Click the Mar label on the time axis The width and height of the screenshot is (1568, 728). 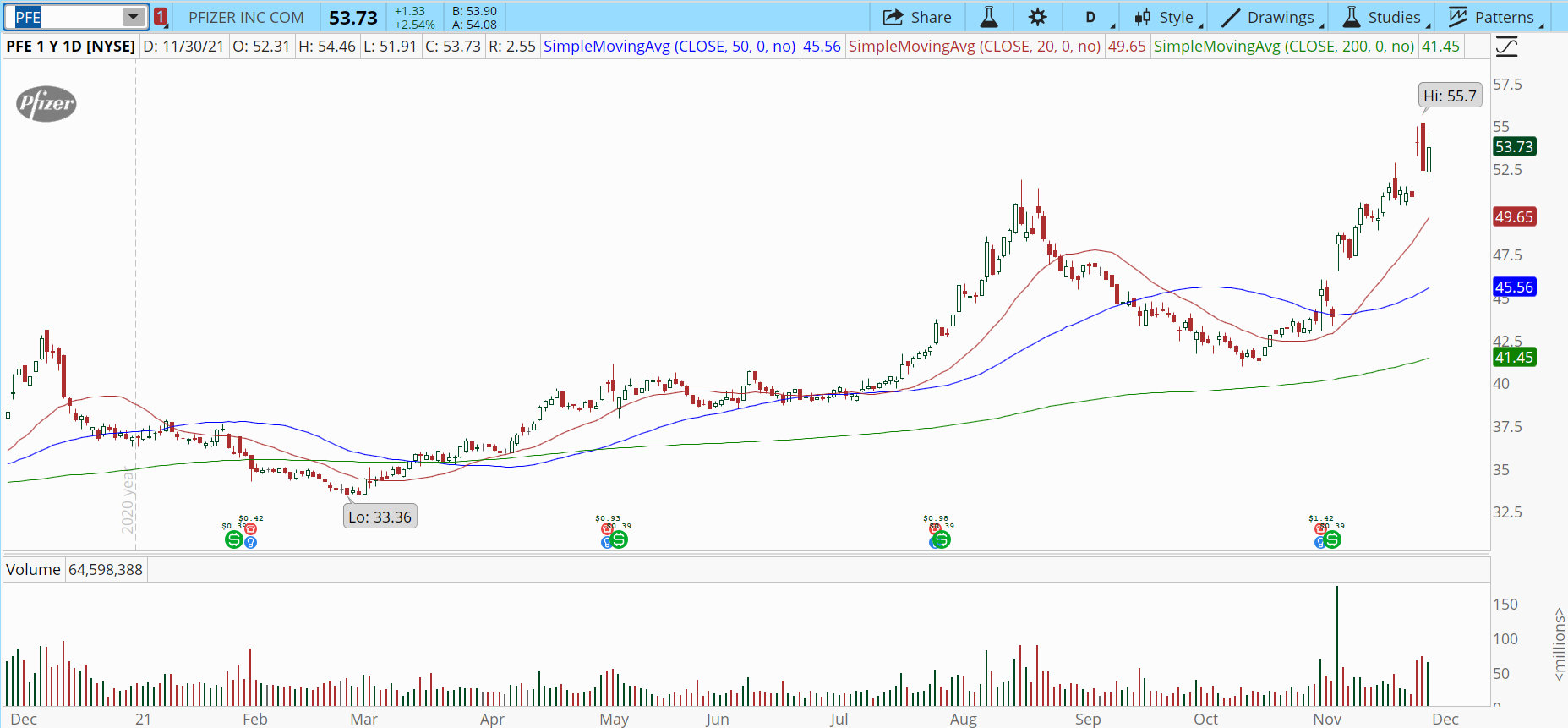[363, 720]
